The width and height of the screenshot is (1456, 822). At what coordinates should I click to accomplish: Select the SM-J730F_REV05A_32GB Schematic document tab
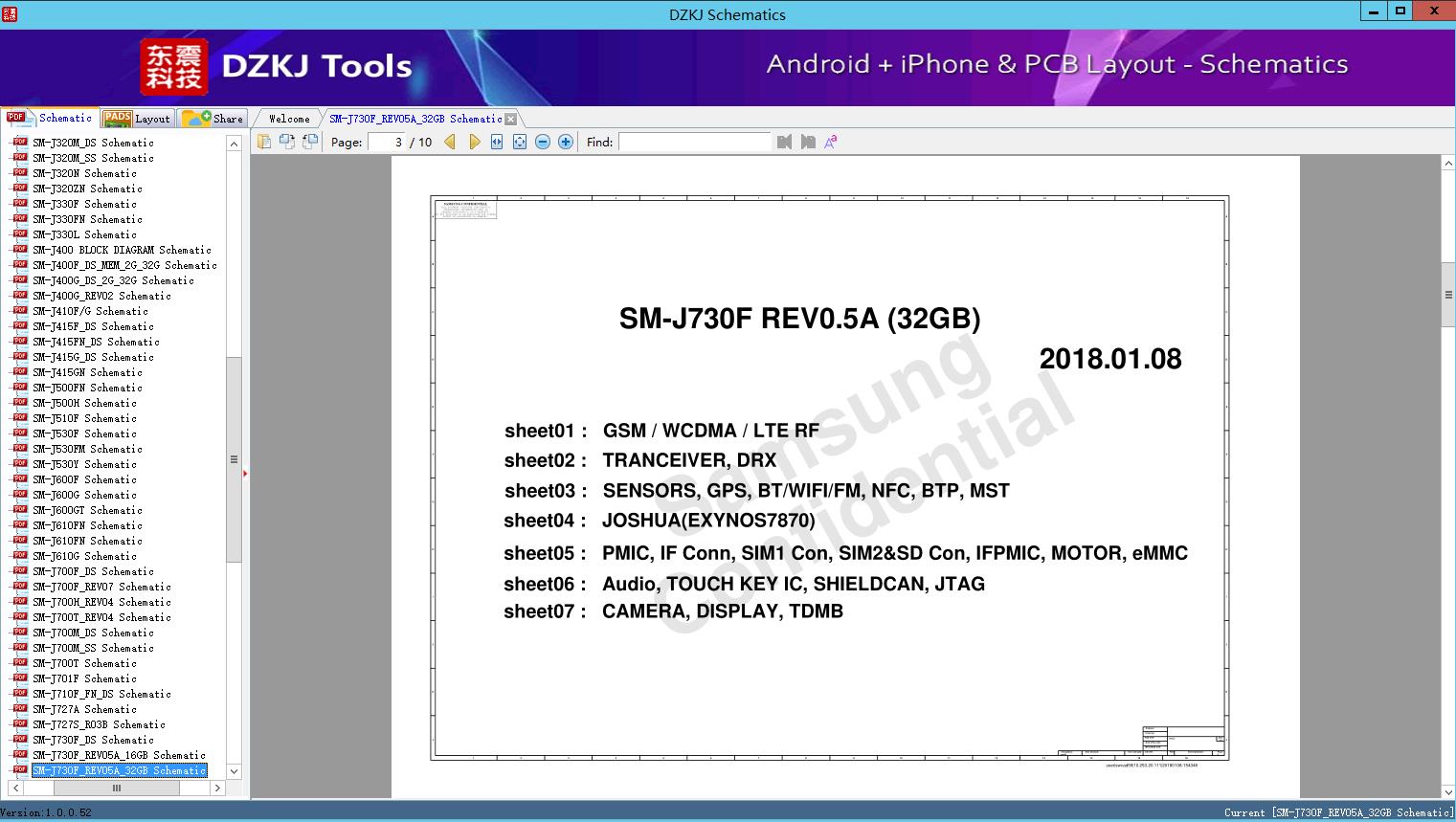click(x=415, y=119)
